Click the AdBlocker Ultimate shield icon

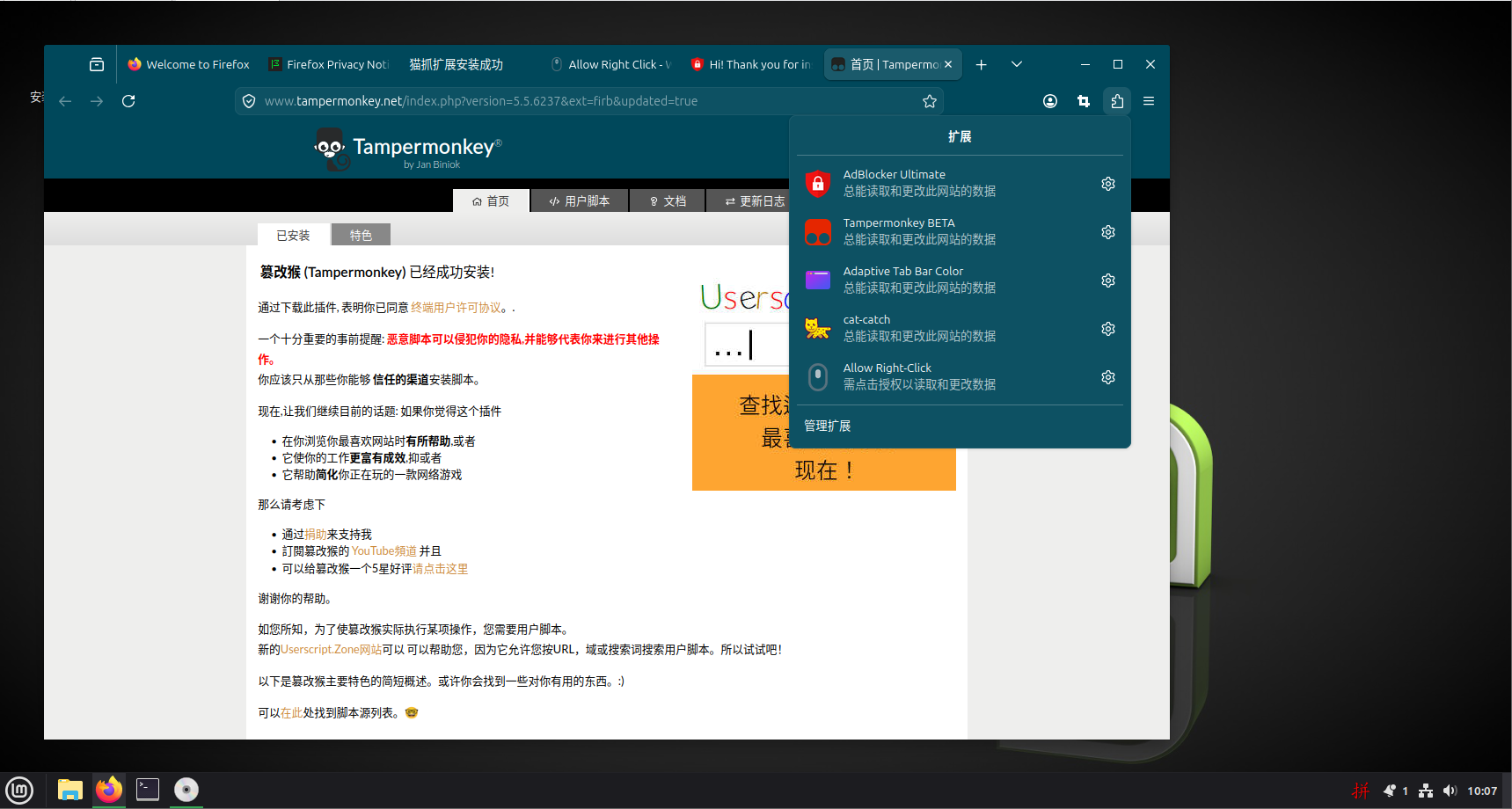(x=818, y=184)
